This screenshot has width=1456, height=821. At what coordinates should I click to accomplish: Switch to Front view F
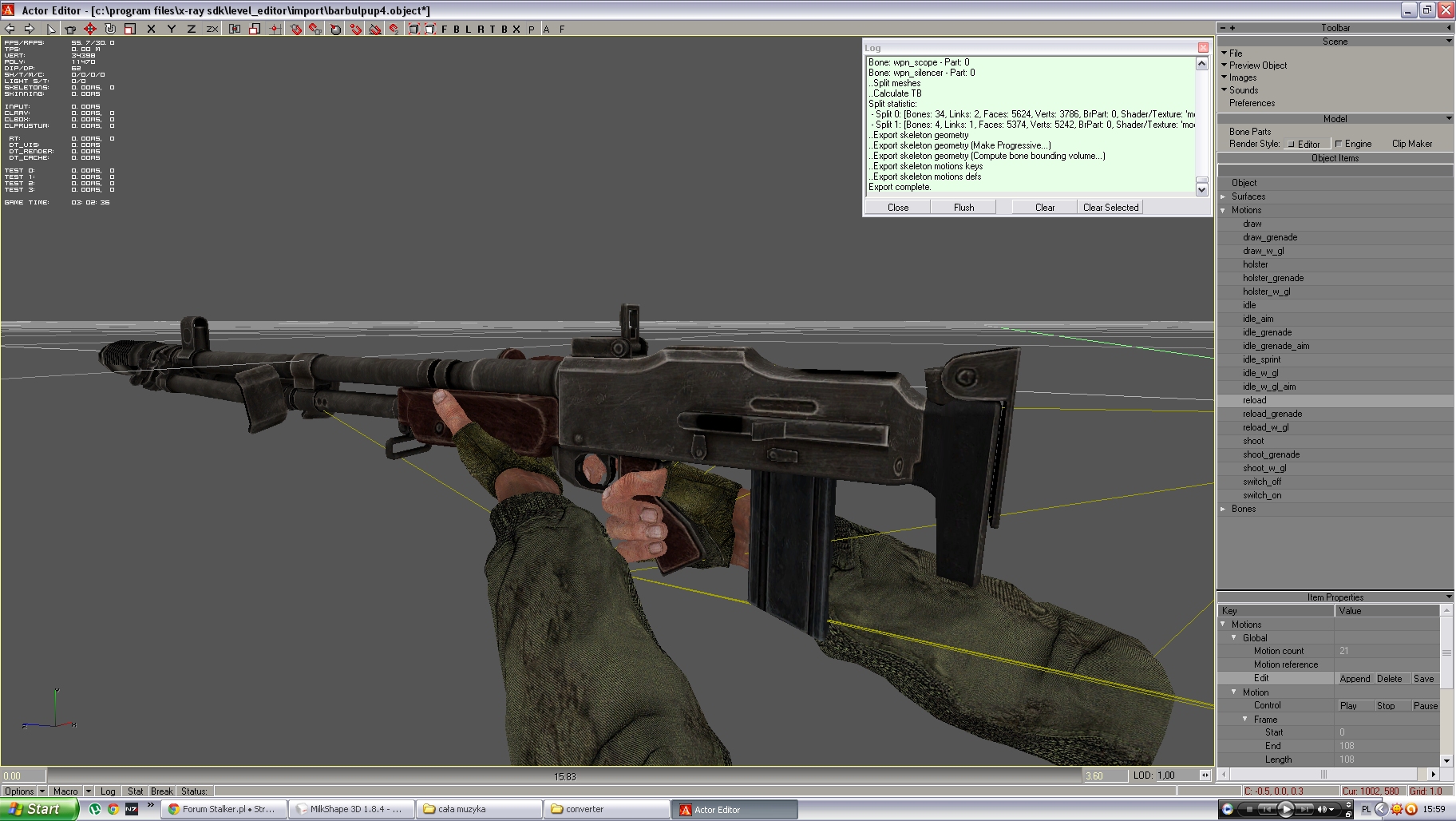(445, 29)
